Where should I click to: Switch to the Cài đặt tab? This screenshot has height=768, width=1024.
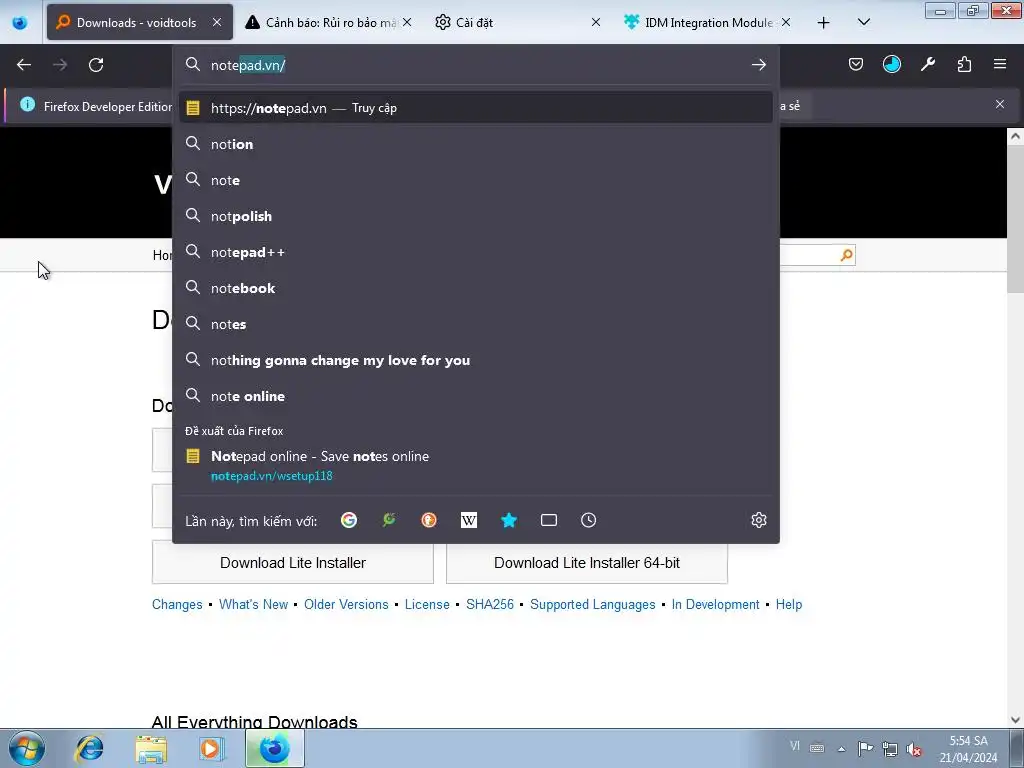pos(516,22)
